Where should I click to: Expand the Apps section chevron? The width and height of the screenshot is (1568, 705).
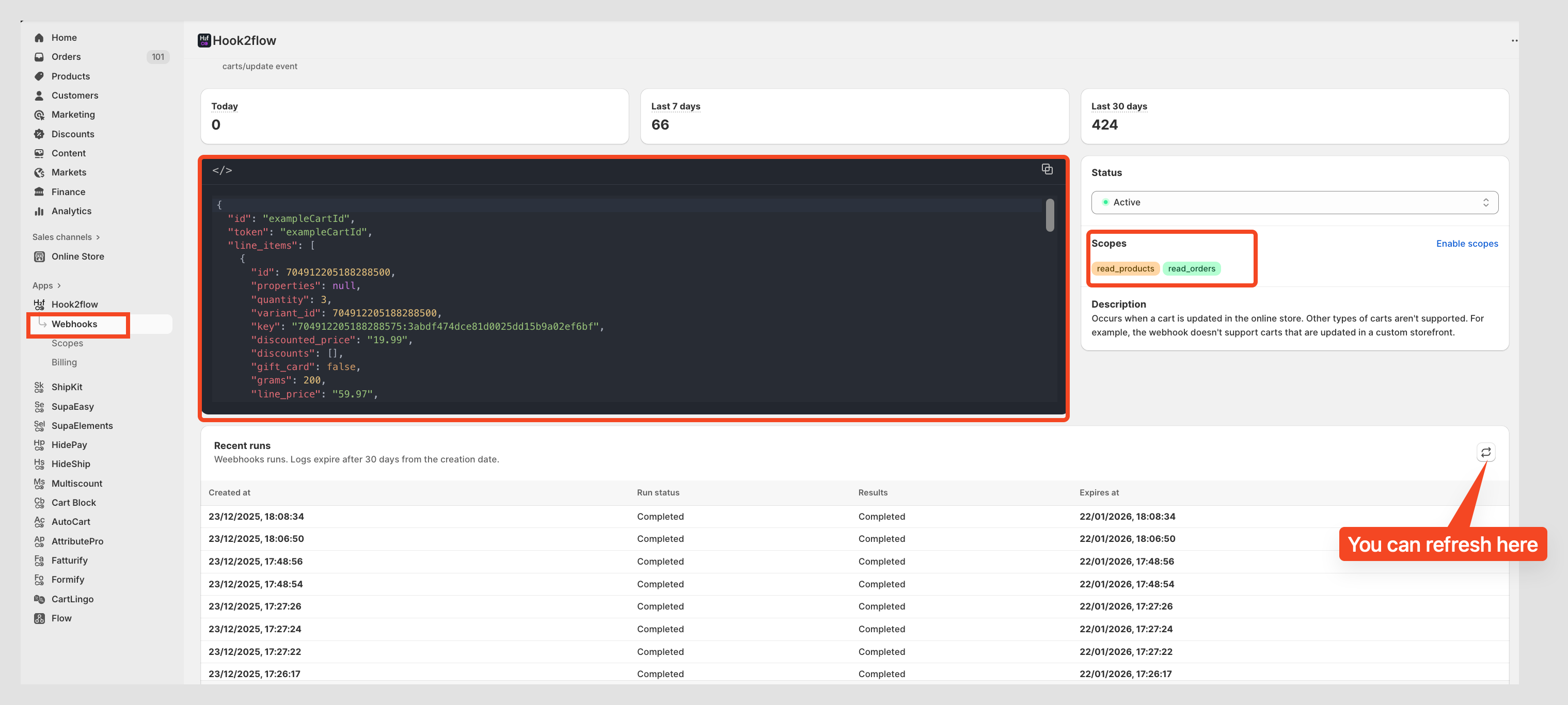pos(59,285)
